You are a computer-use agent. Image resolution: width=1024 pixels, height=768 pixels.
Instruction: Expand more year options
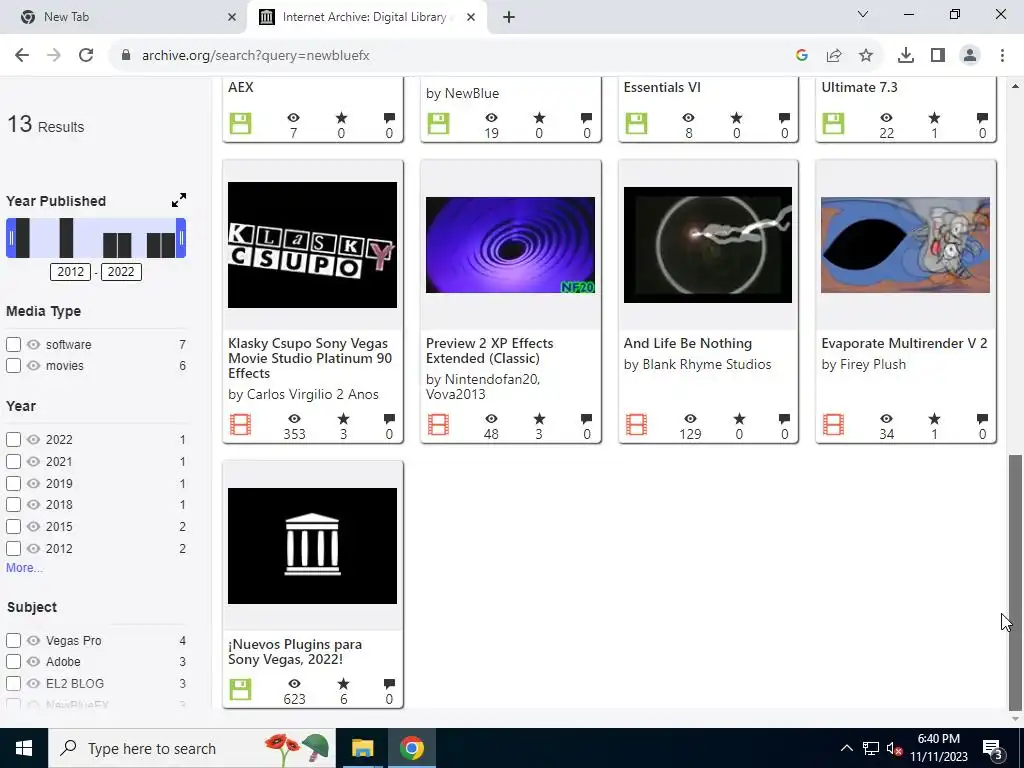tap(24, 568)
